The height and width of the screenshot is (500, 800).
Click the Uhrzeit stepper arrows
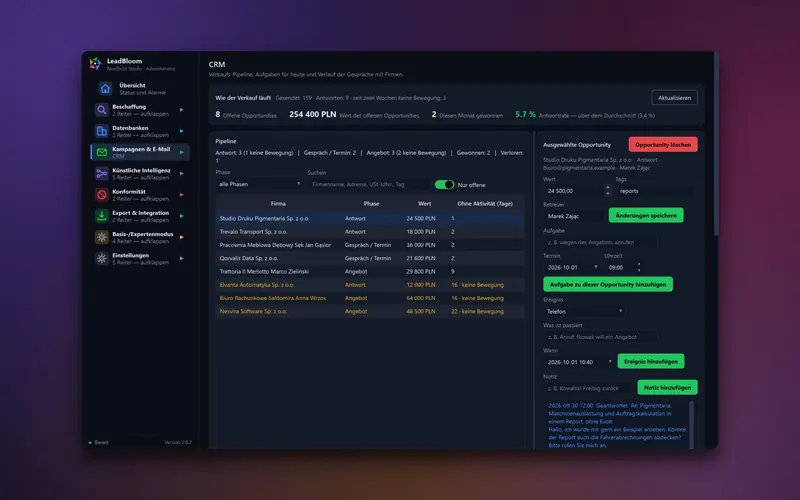pos(639,267)
